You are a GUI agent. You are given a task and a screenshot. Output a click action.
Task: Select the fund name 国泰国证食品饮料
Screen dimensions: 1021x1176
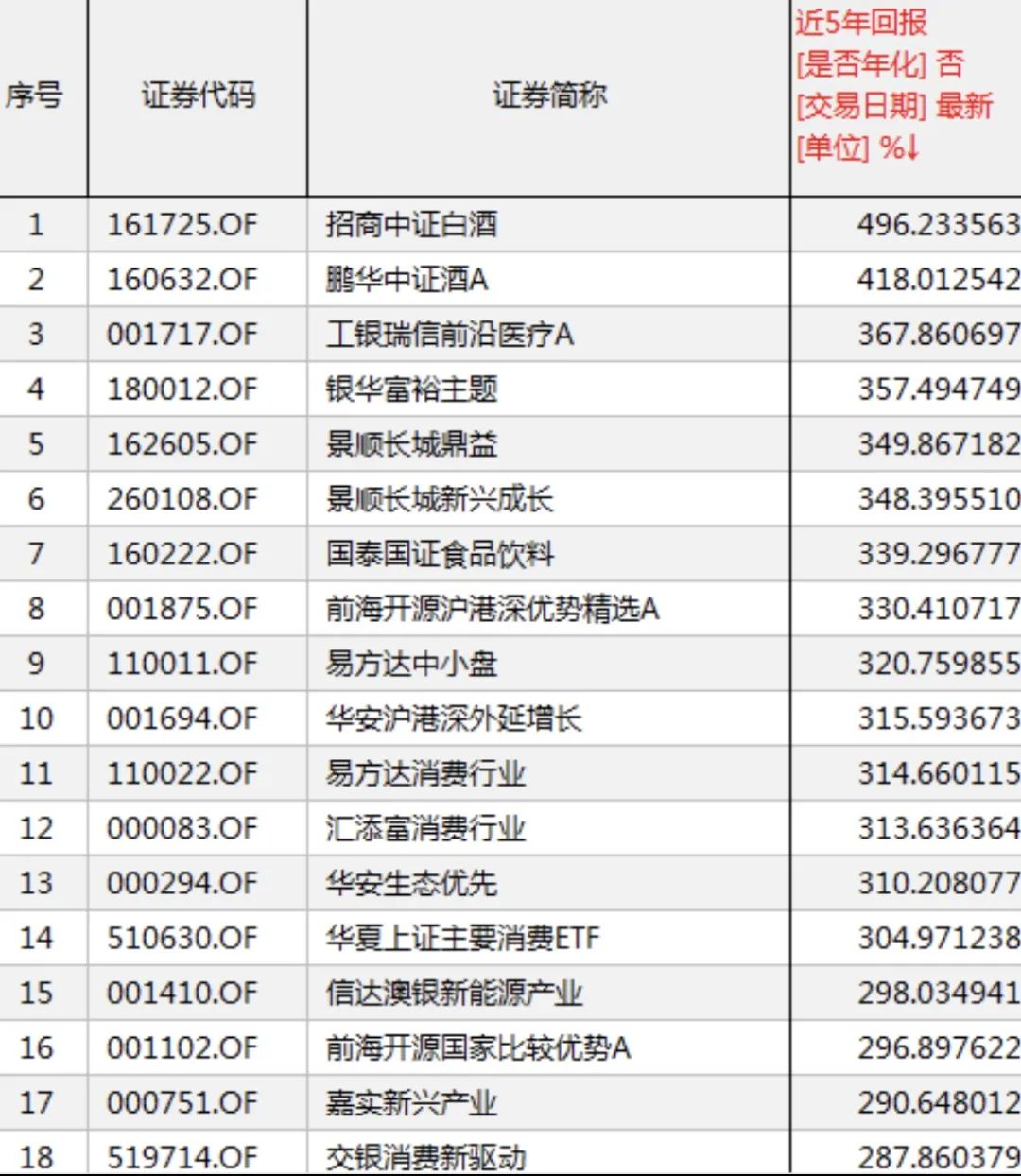coord(440,554)
